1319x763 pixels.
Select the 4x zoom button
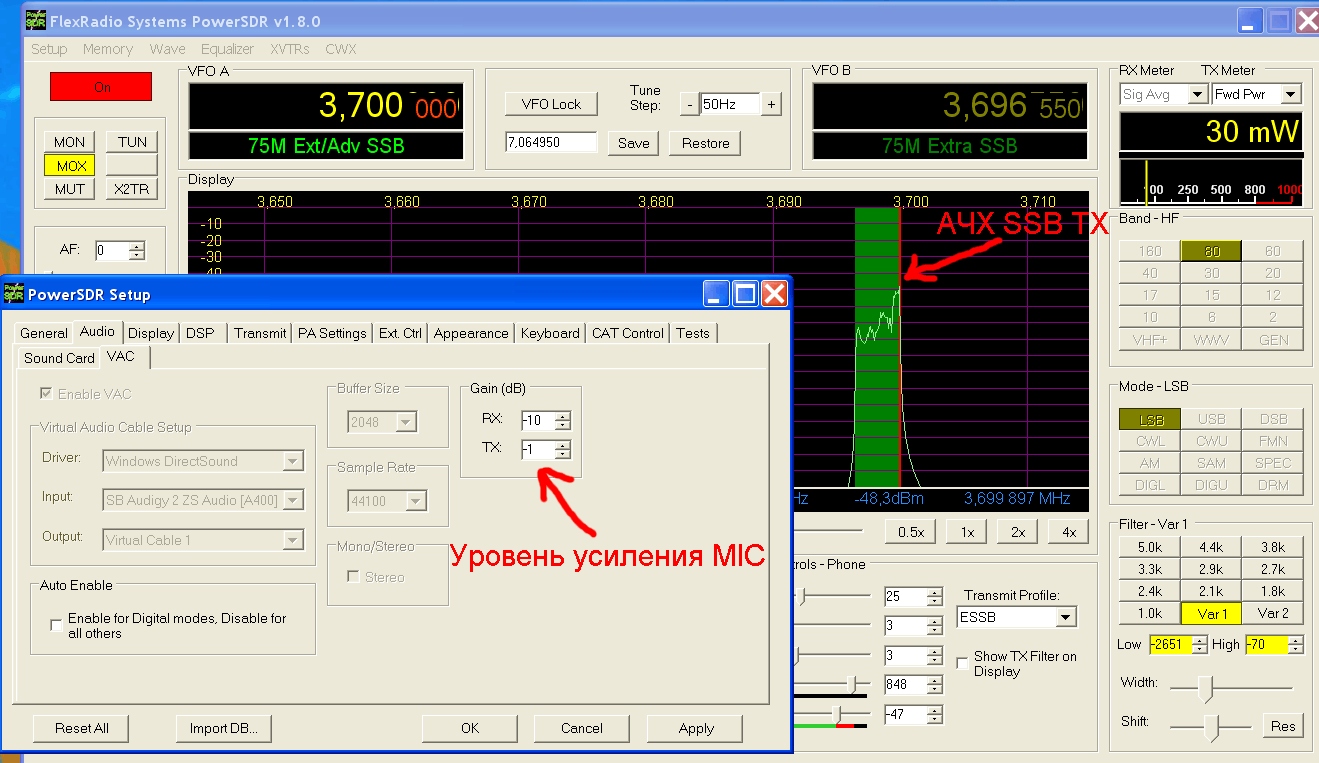click(x=1069, y=532)
